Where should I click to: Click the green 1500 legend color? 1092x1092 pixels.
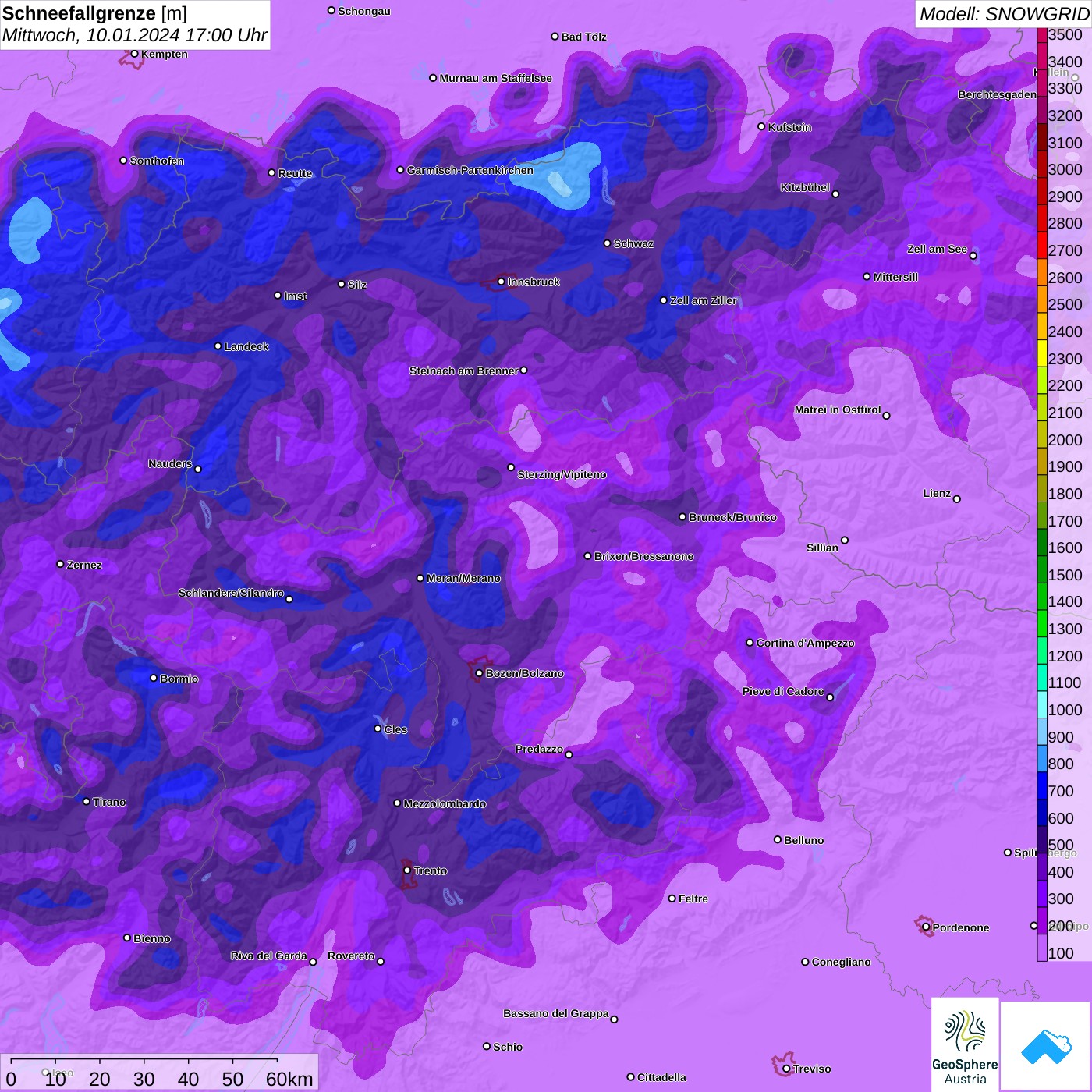(1042, 569)
